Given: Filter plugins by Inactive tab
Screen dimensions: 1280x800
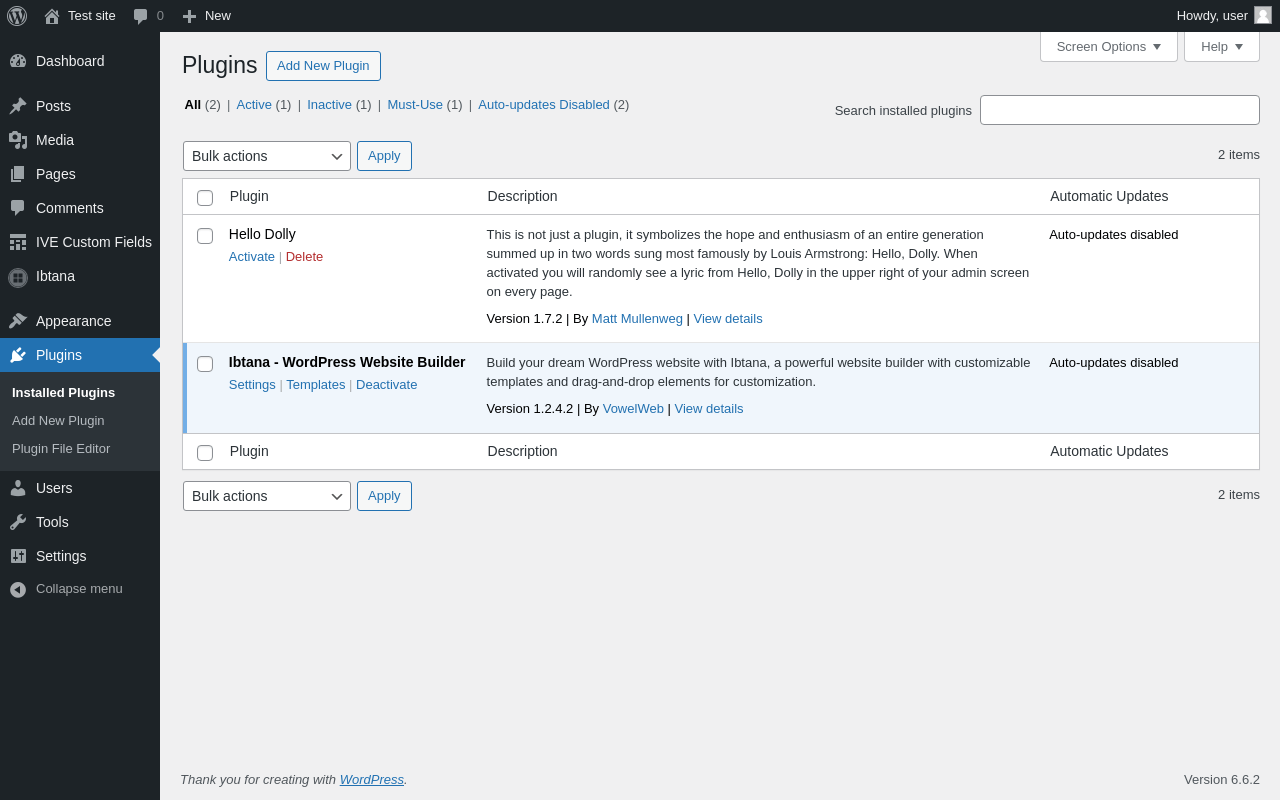Looking at the screenshot, I should click(329, 105).
